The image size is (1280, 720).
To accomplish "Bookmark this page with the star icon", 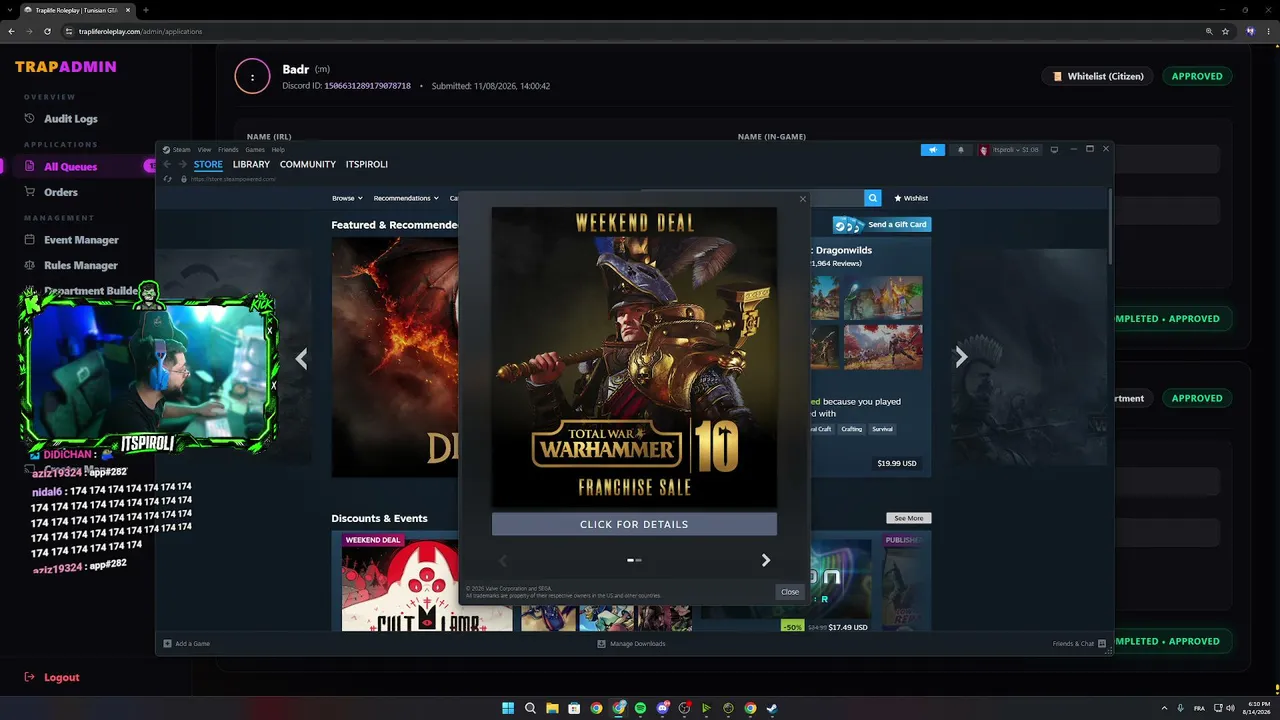I will tap(1225, 31).
